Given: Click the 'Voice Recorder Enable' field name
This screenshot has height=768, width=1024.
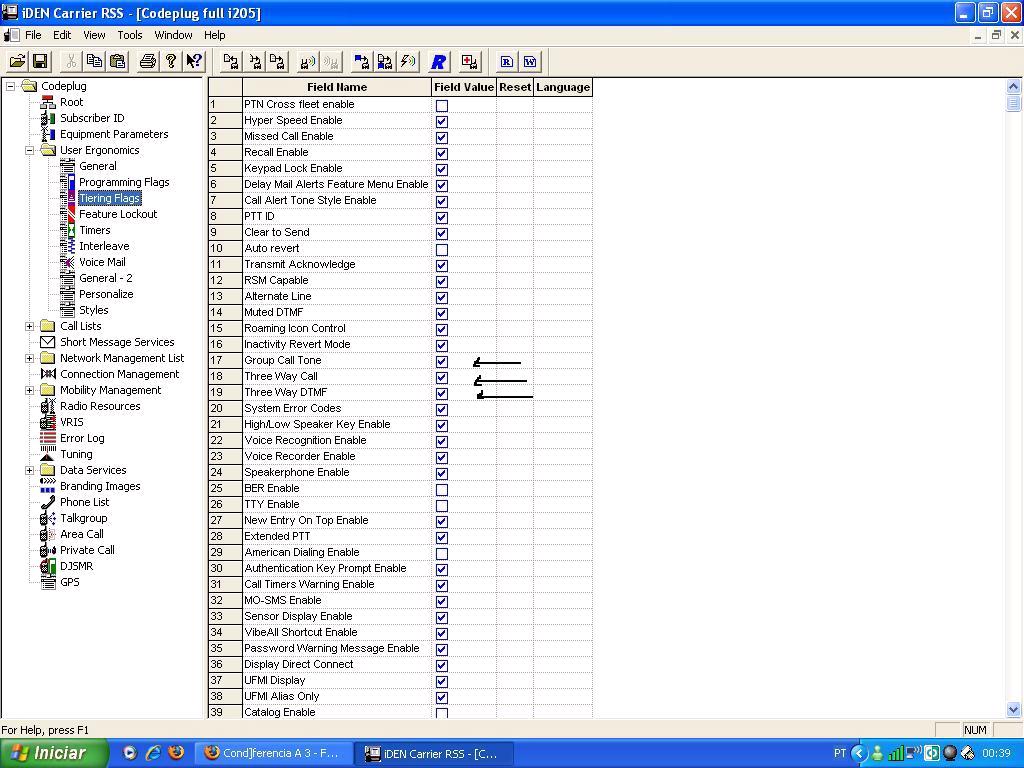Looking at the screenshot, I should tap(300, 456).
